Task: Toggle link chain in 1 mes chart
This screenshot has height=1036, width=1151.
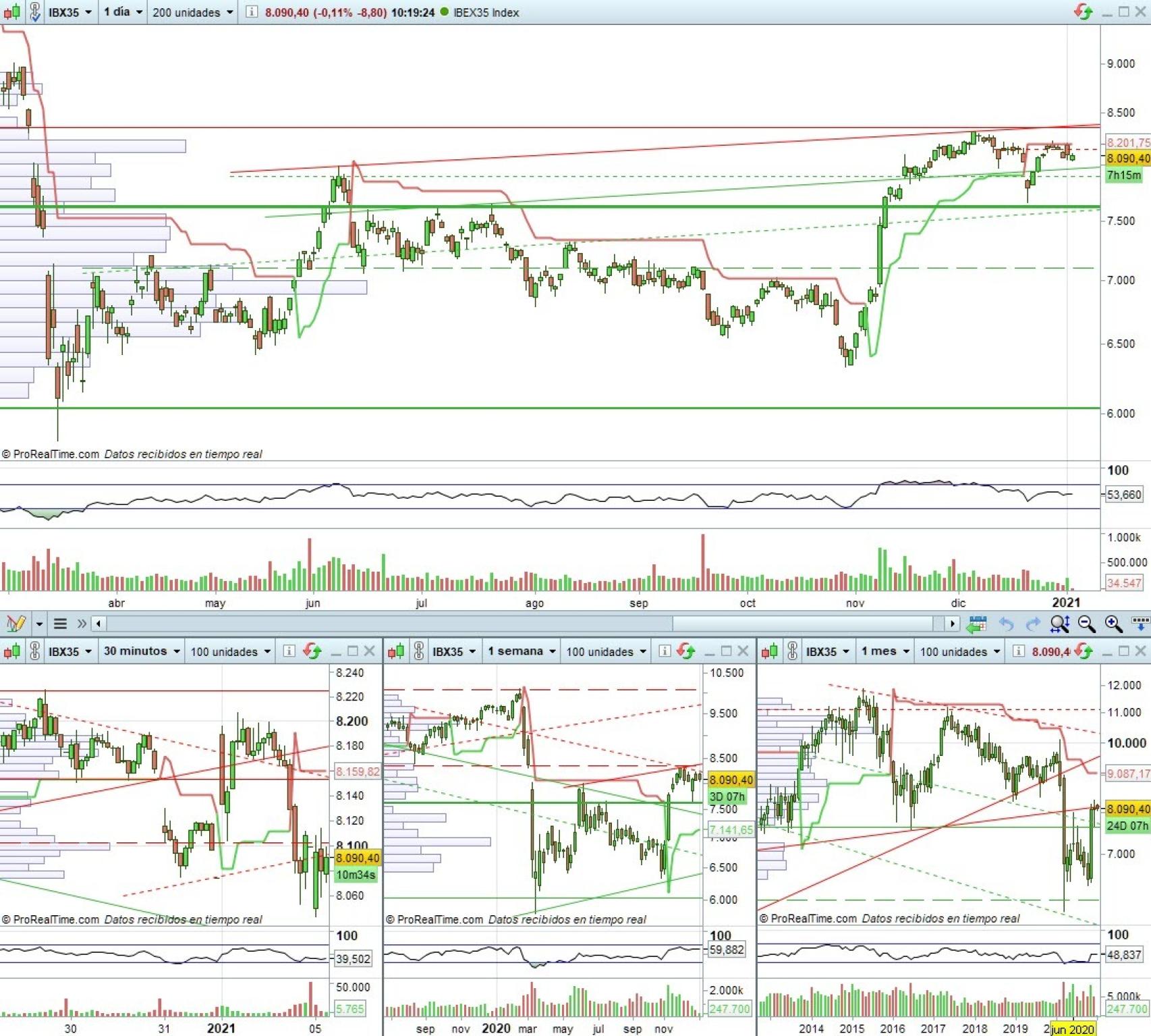Action: pos(793,651)
